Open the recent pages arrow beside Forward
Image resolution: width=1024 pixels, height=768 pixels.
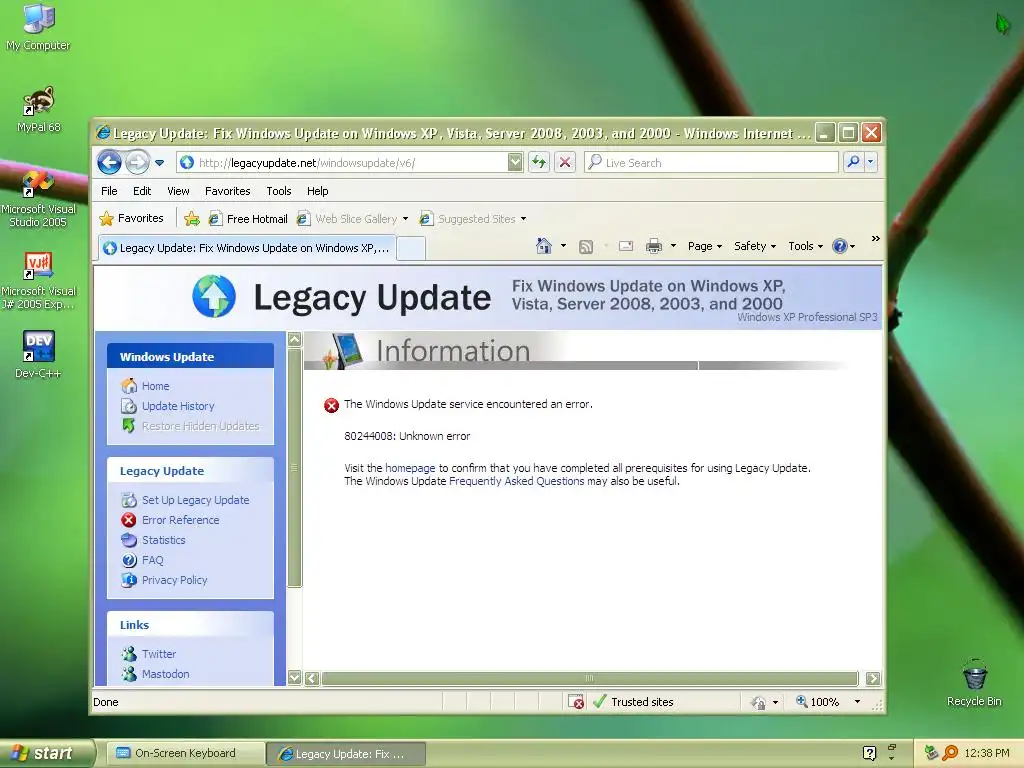[x=159, y=163]
